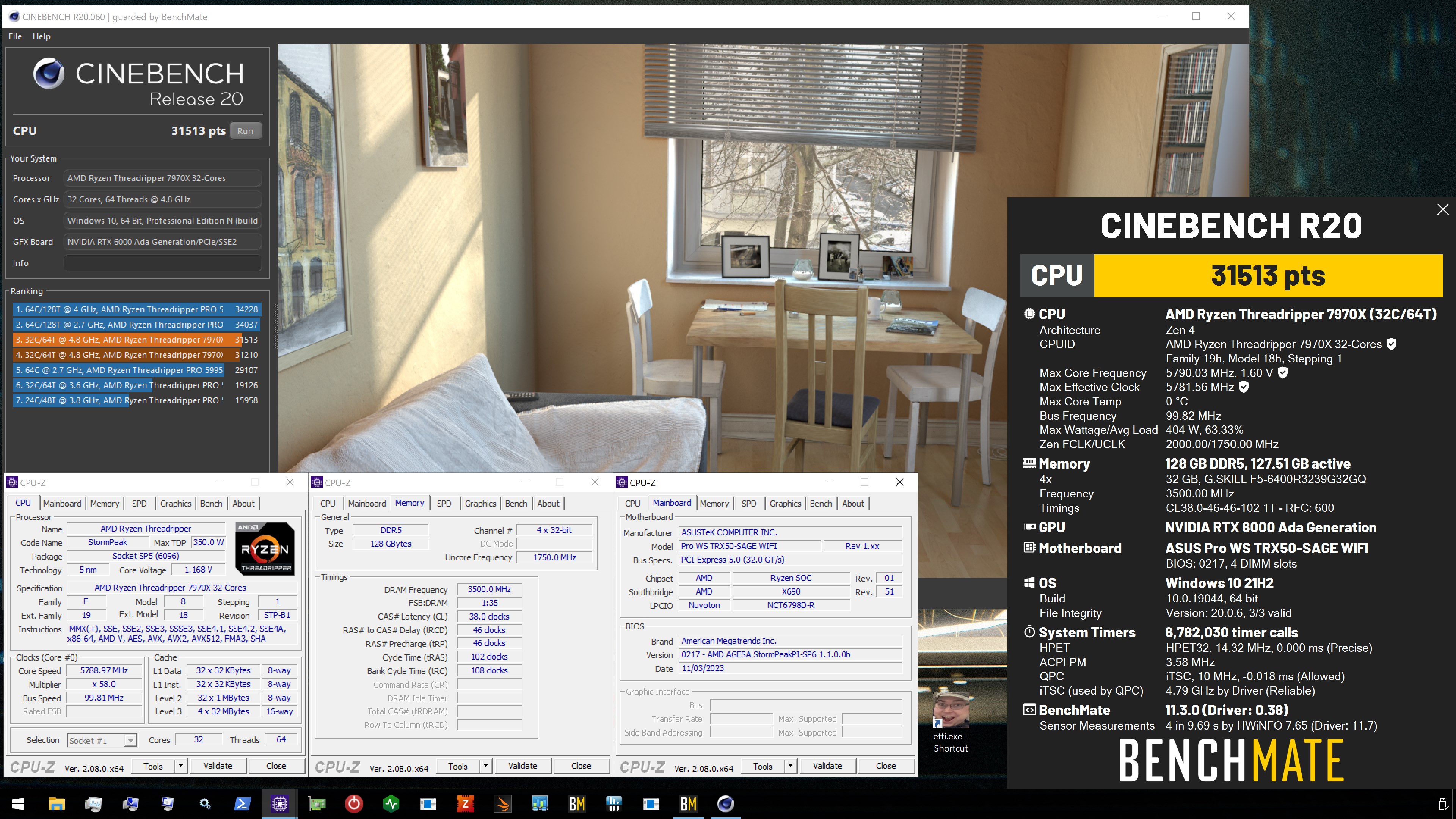Open the Bench tab in the leftmost CPU-Z window
Image resolution: width=1456 pixels, height=819 pixels.
(212, 503)
